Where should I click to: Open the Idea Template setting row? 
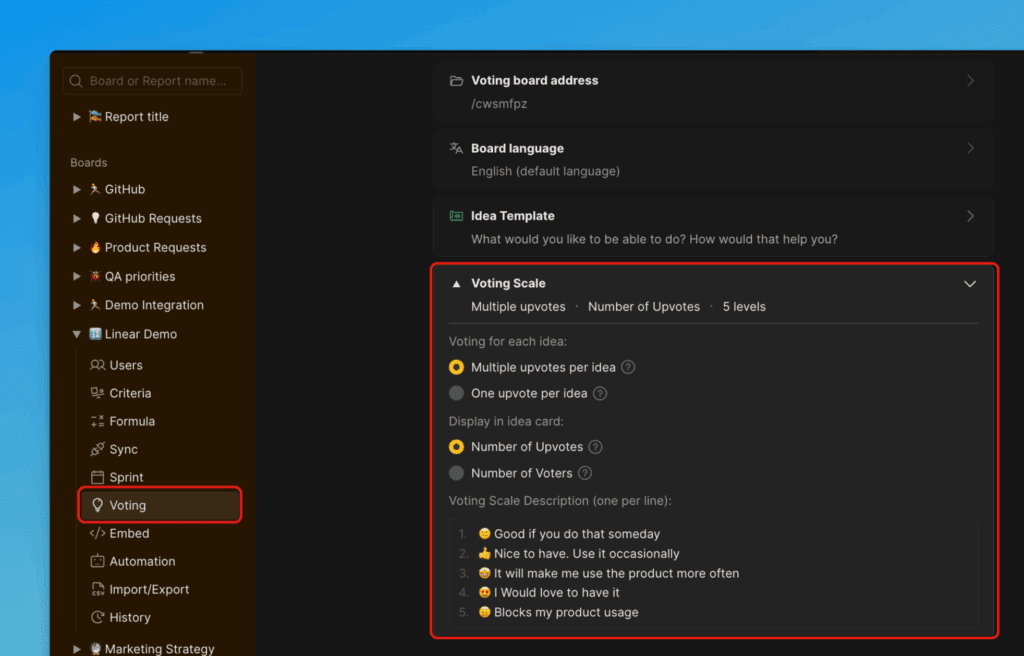713,227
